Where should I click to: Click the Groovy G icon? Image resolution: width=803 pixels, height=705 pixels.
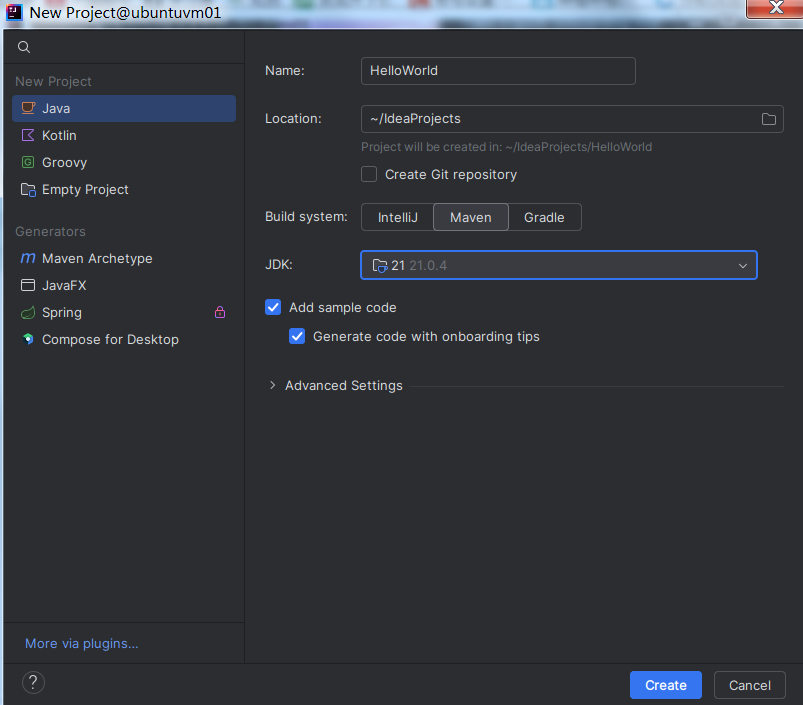tap(28, 162)
